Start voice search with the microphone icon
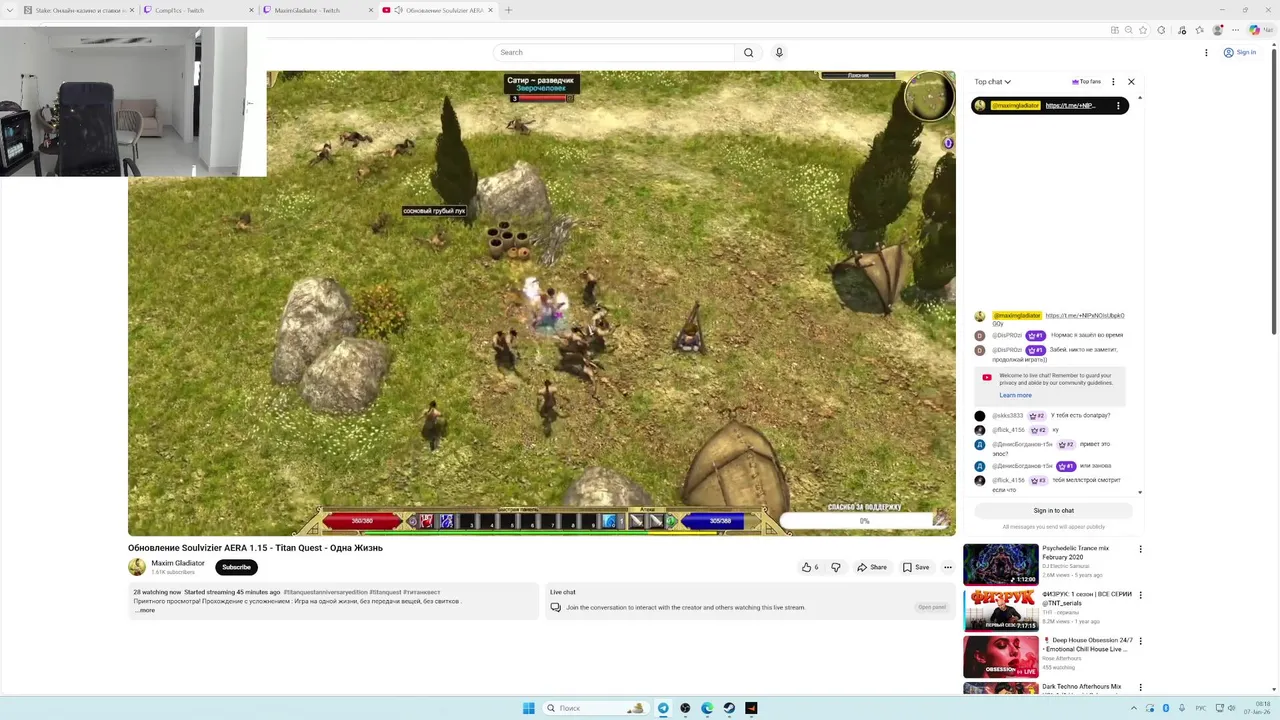 779,52
